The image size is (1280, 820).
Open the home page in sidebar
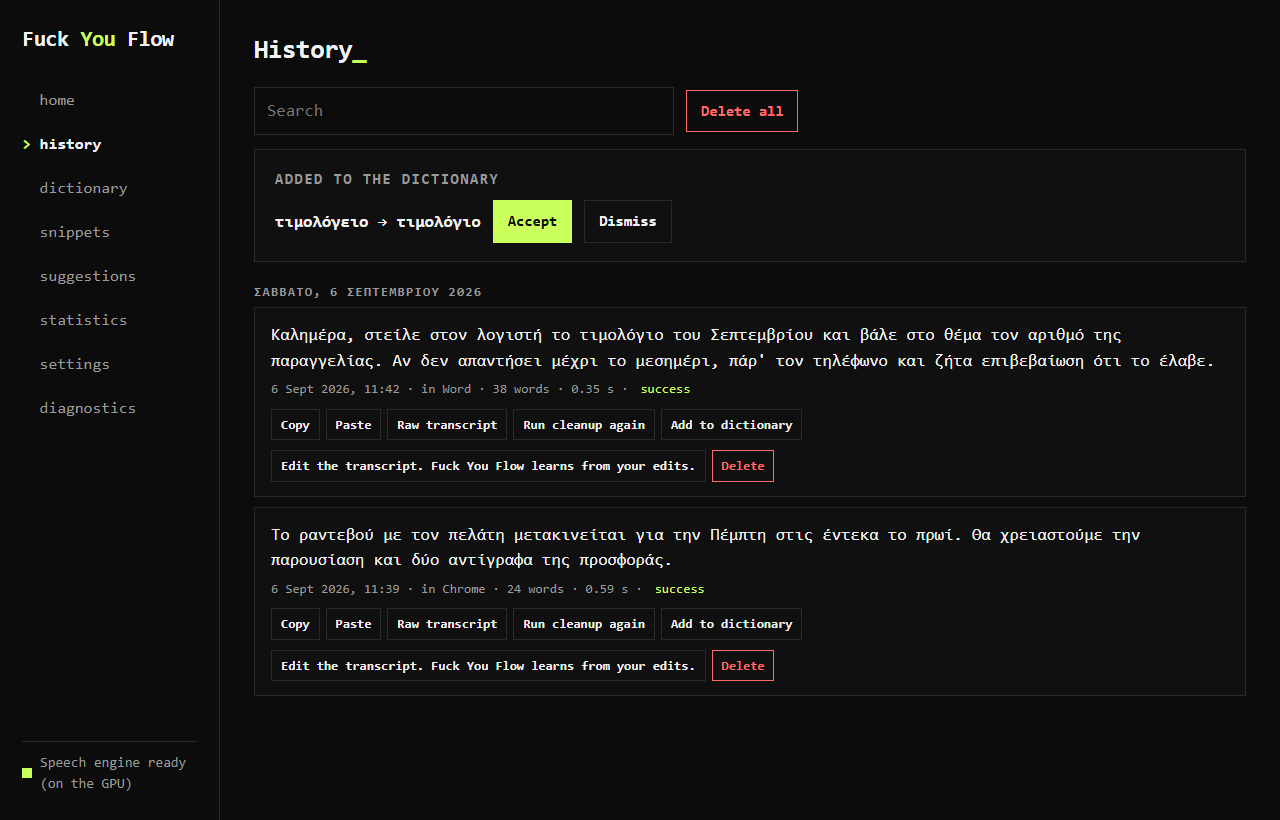[x=57, y=100]
